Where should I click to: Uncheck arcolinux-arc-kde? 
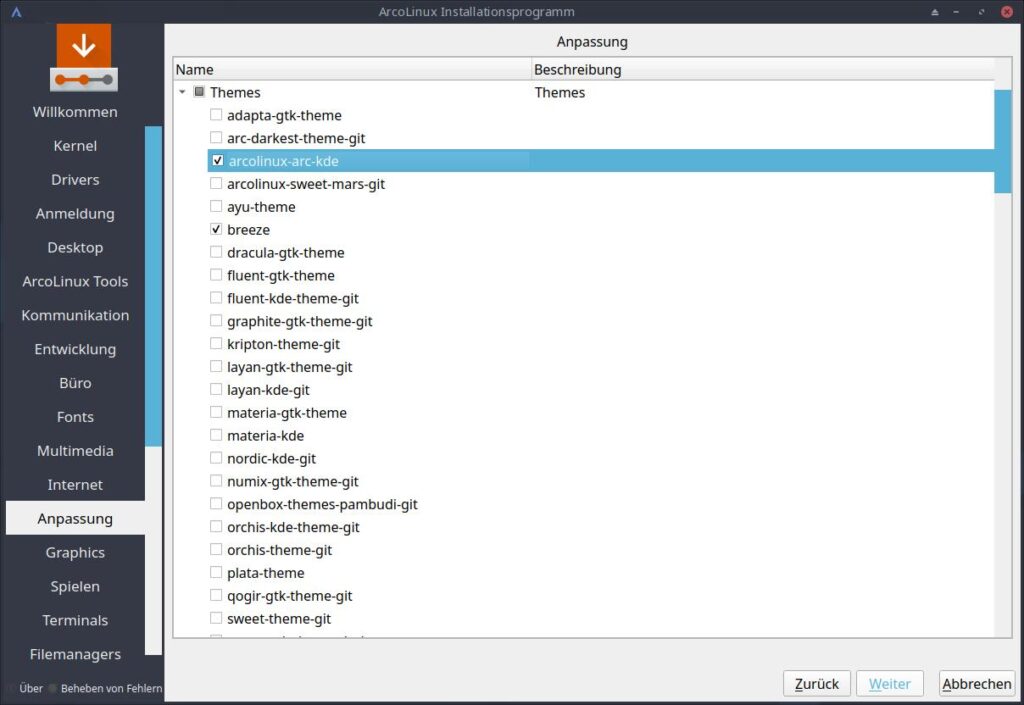point(217,161)
